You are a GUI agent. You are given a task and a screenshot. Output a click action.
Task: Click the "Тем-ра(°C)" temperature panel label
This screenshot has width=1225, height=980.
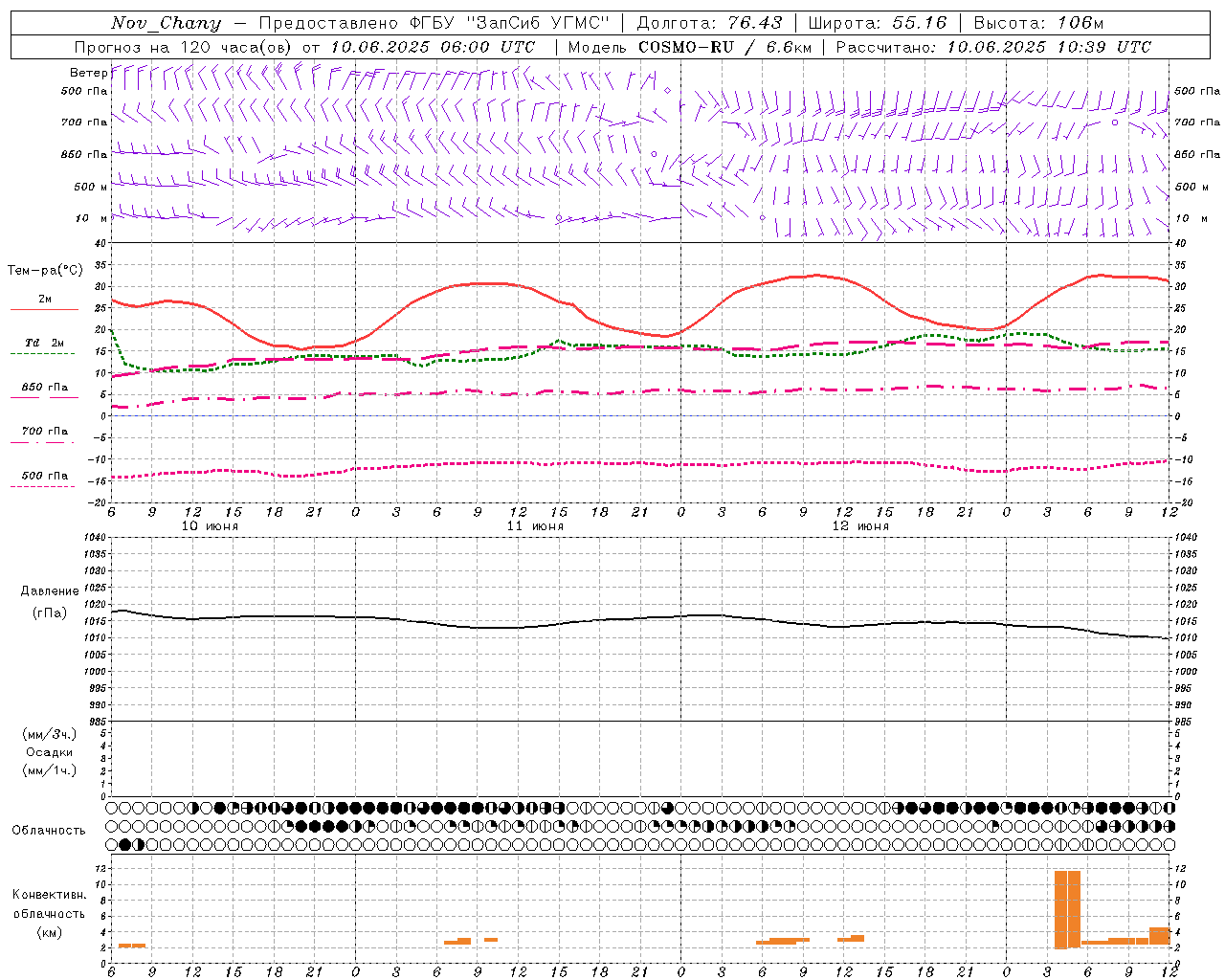tap(45, 271)
